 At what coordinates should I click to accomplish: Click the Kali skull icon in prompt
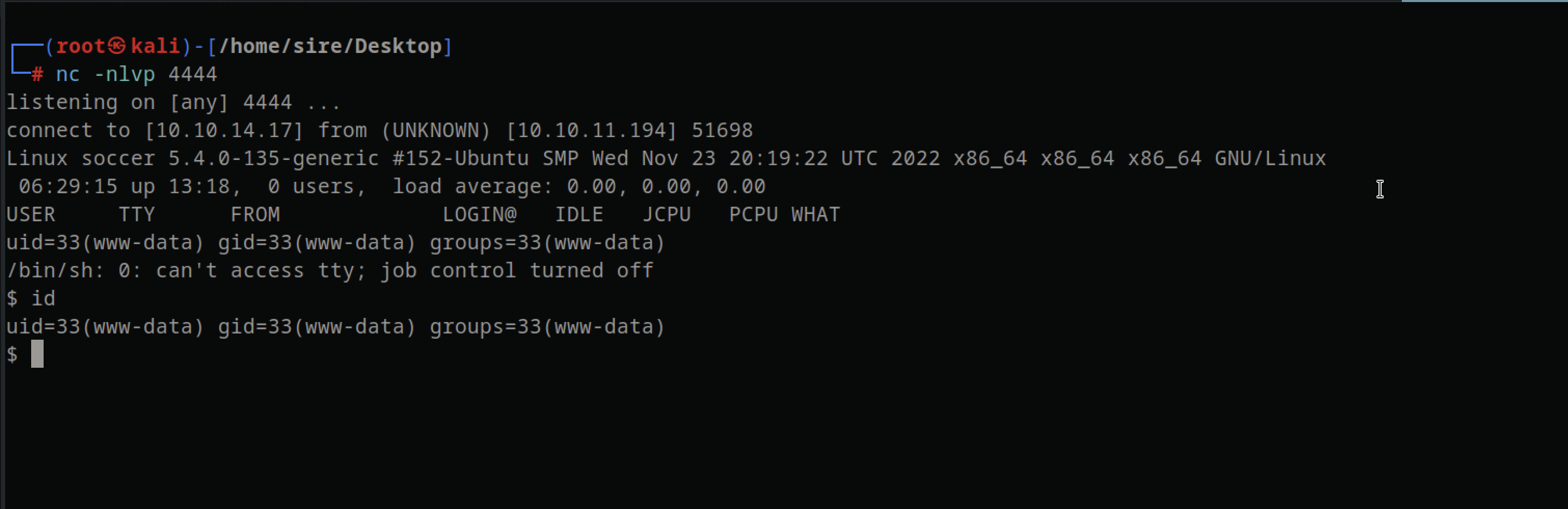[x=117, y=46]
